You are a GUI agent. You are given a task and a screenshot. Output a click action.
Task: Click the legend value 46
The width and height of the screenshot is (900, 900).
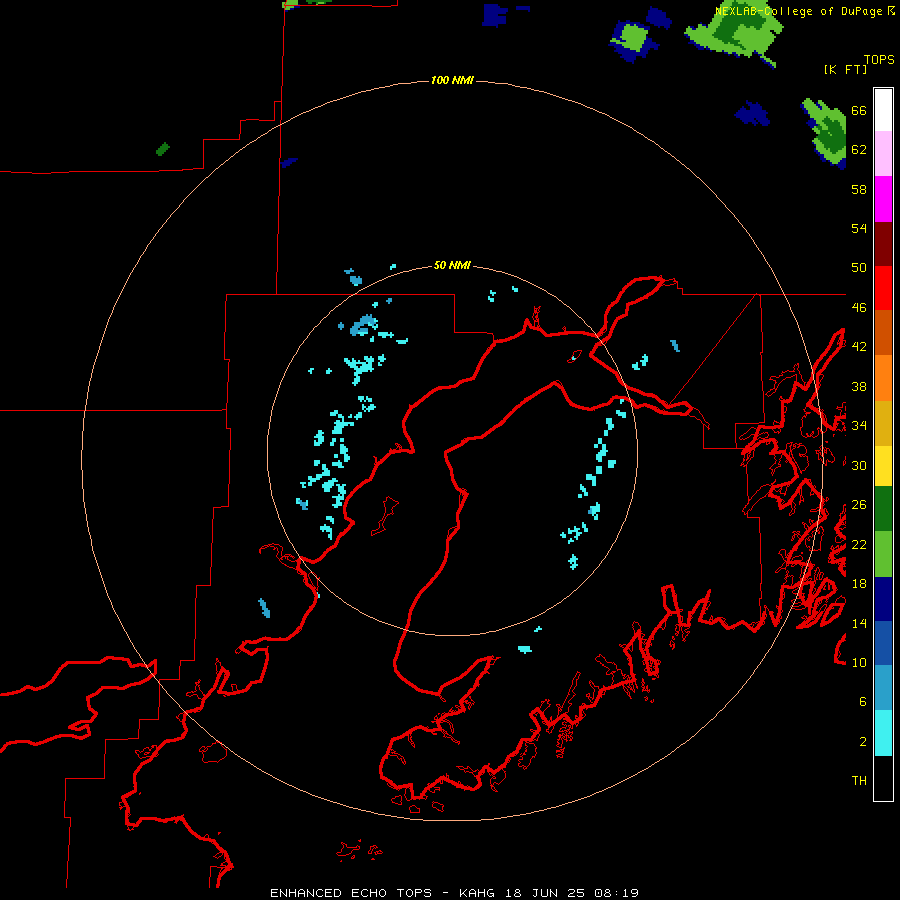pyautogui.click(x=859, y=308)
